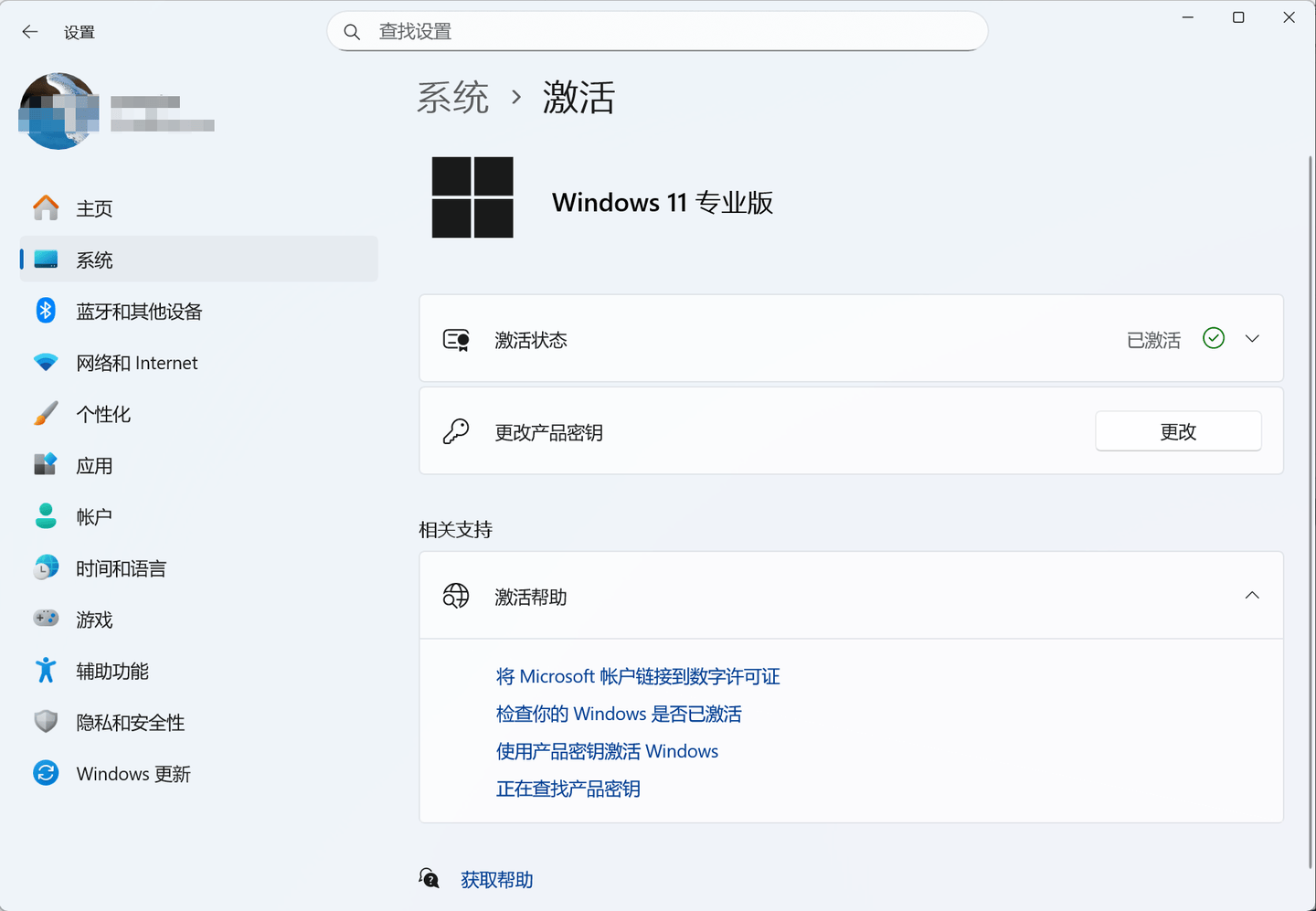Screen dimensions: 1316x911
Task: Click the Windows Update sync icon
Action: (x=46, y=773)
